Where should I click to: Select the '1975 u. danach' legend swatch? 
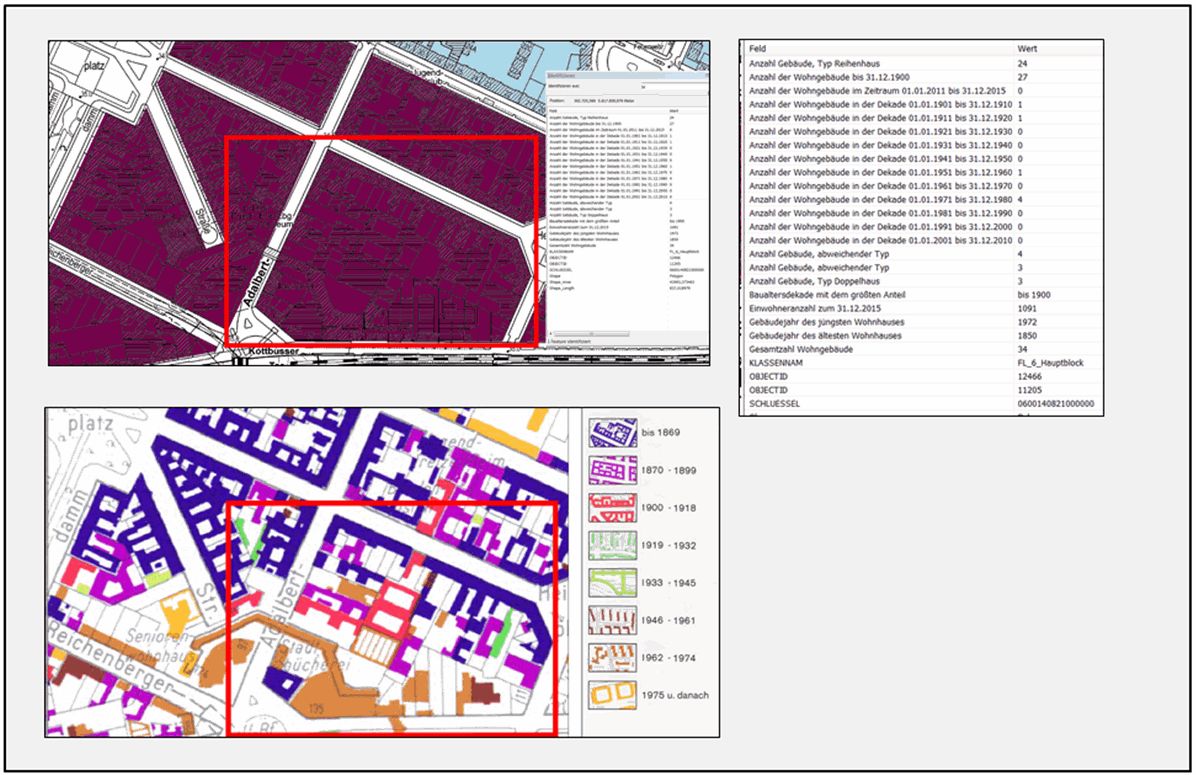click(x=612, y=695)
